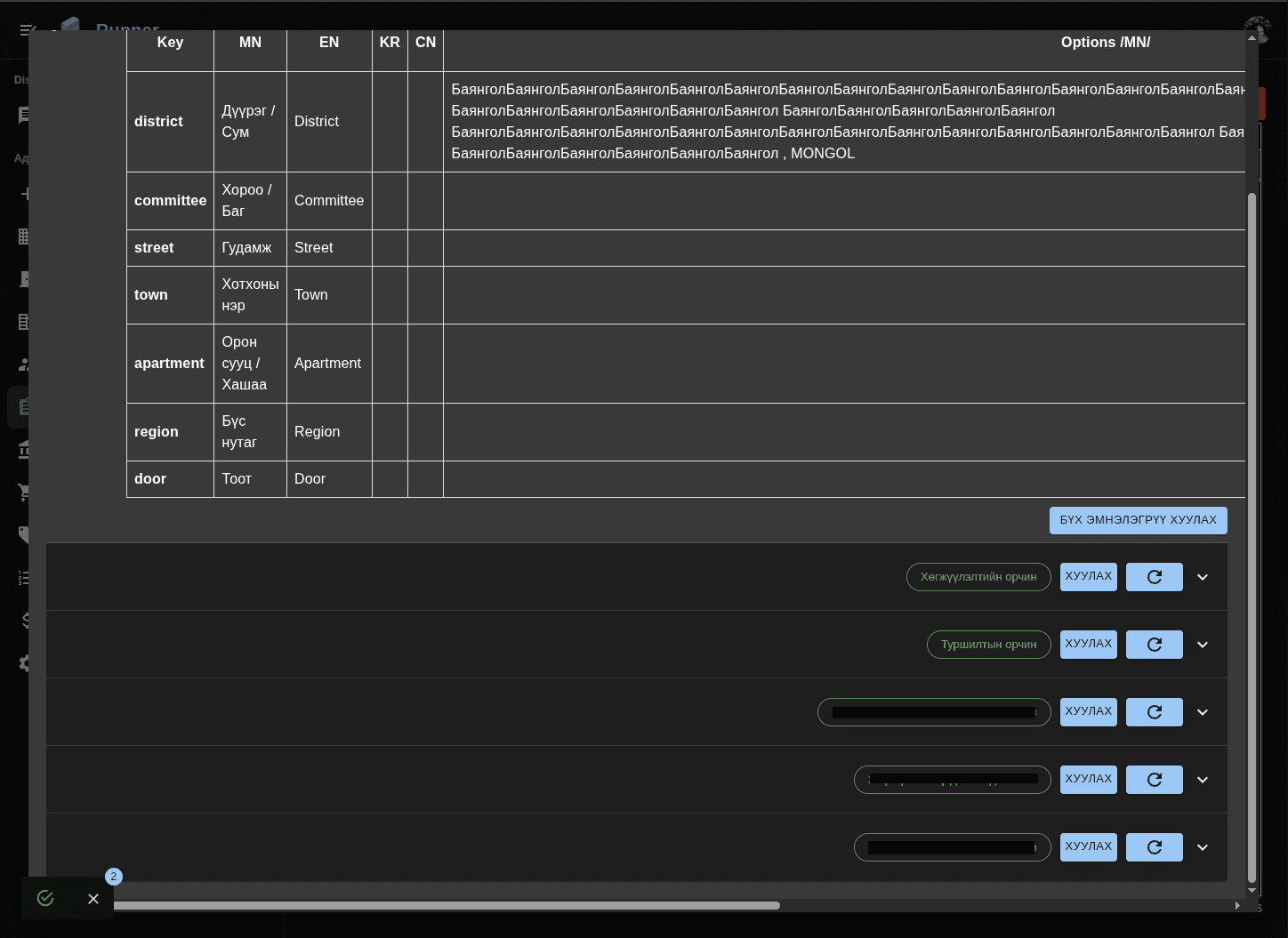Click refresh icon beside Туршилтын орчин row
Viewport: 1288px width, 938px height.
(1154, 644)
